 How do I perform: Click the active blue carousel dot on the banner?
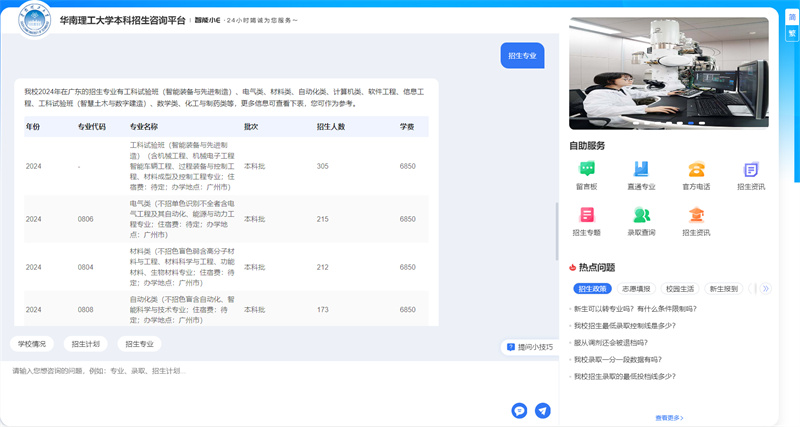pos(690,123)
